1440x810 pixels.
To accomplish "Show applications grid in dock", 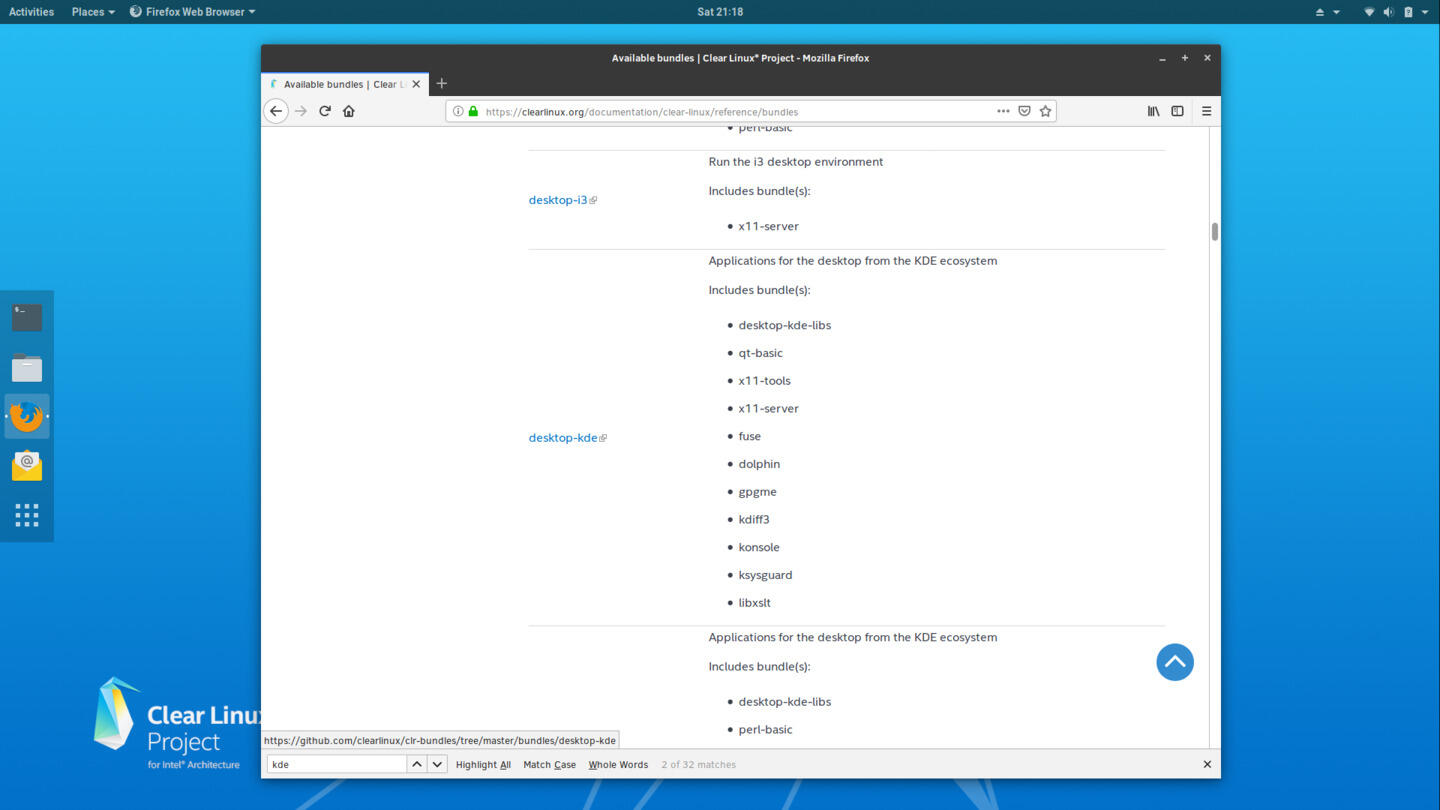I will (27, 515).
